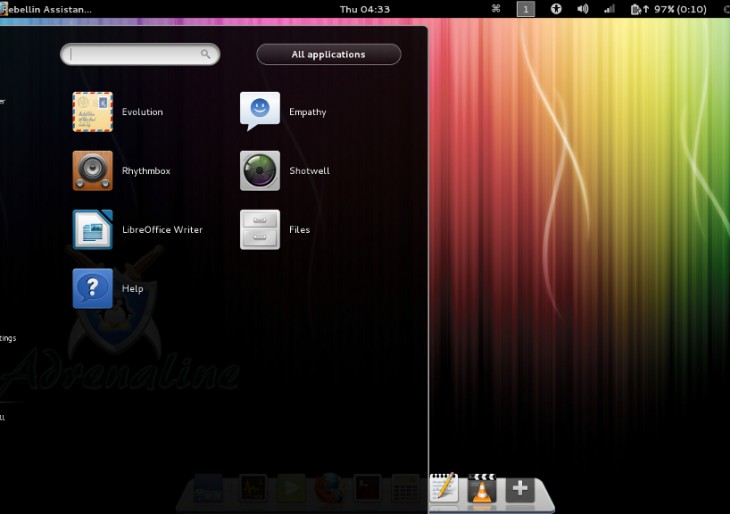The image size is (730, 514).
Task: Open Firefox from the dimmed dock
Action: tap(327, 490)
